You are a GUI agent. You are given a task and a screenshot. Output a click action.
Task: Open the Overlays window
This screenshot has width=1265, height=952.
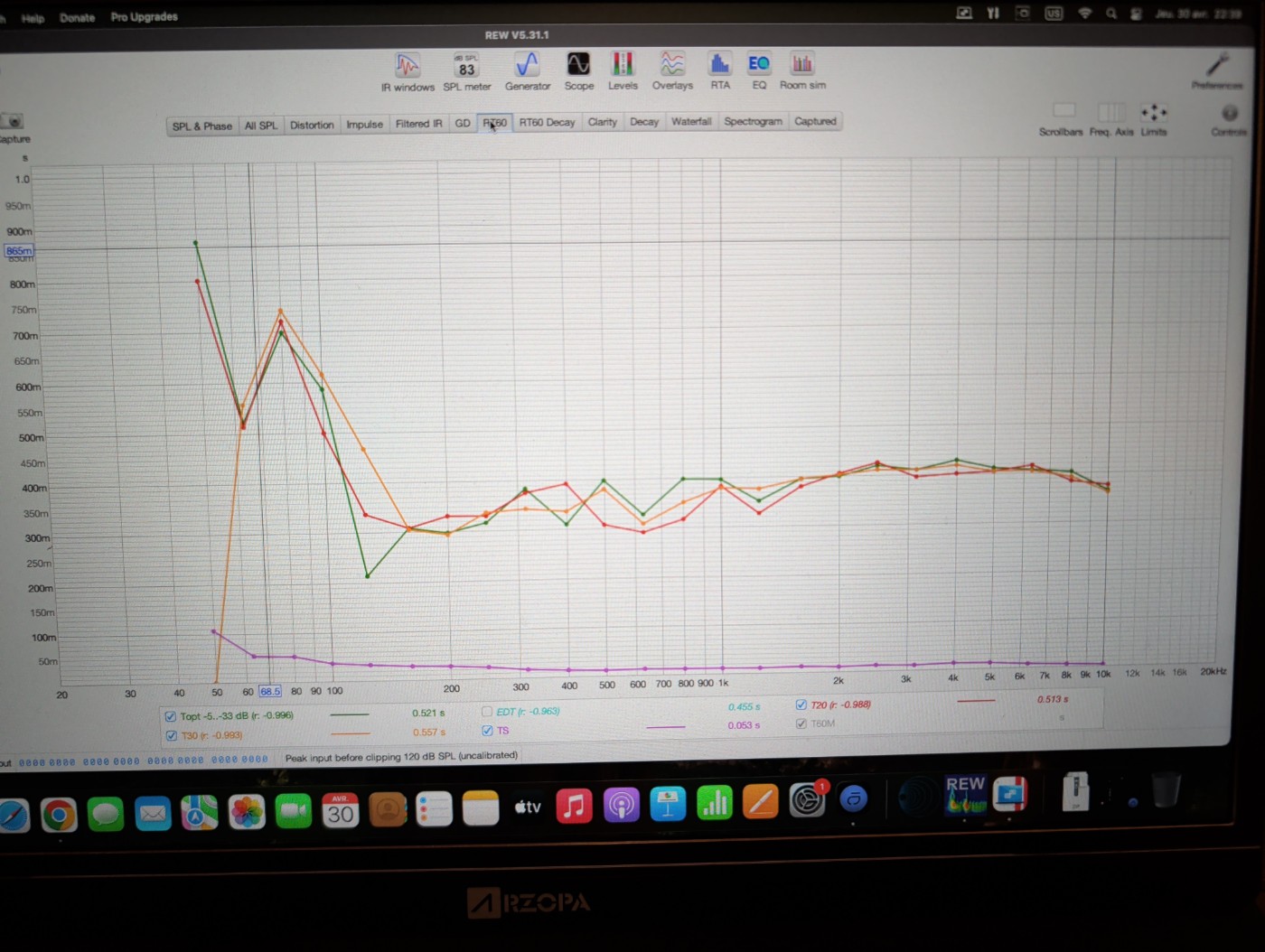(x=672, y=71)
